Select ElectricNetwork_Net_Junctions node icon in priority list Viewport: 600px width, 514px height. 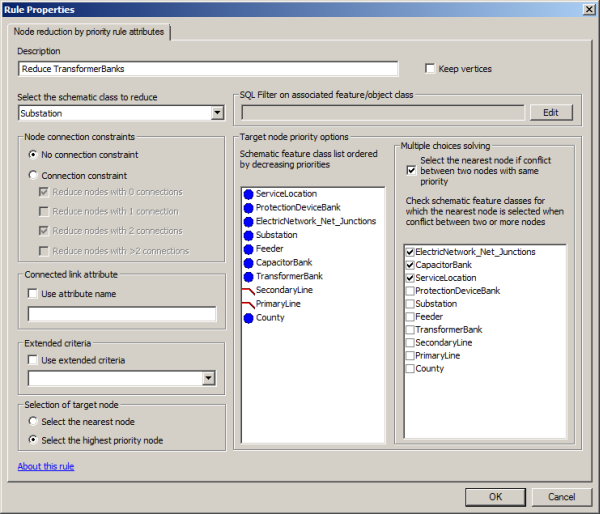point(248,221)
